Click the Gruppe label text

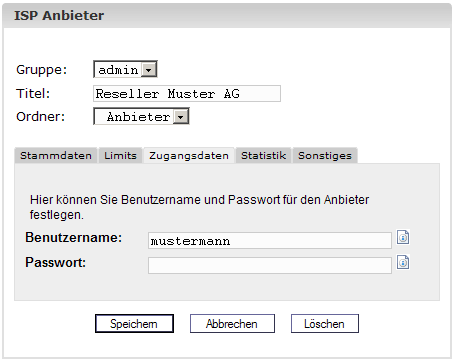pos(42,70)
